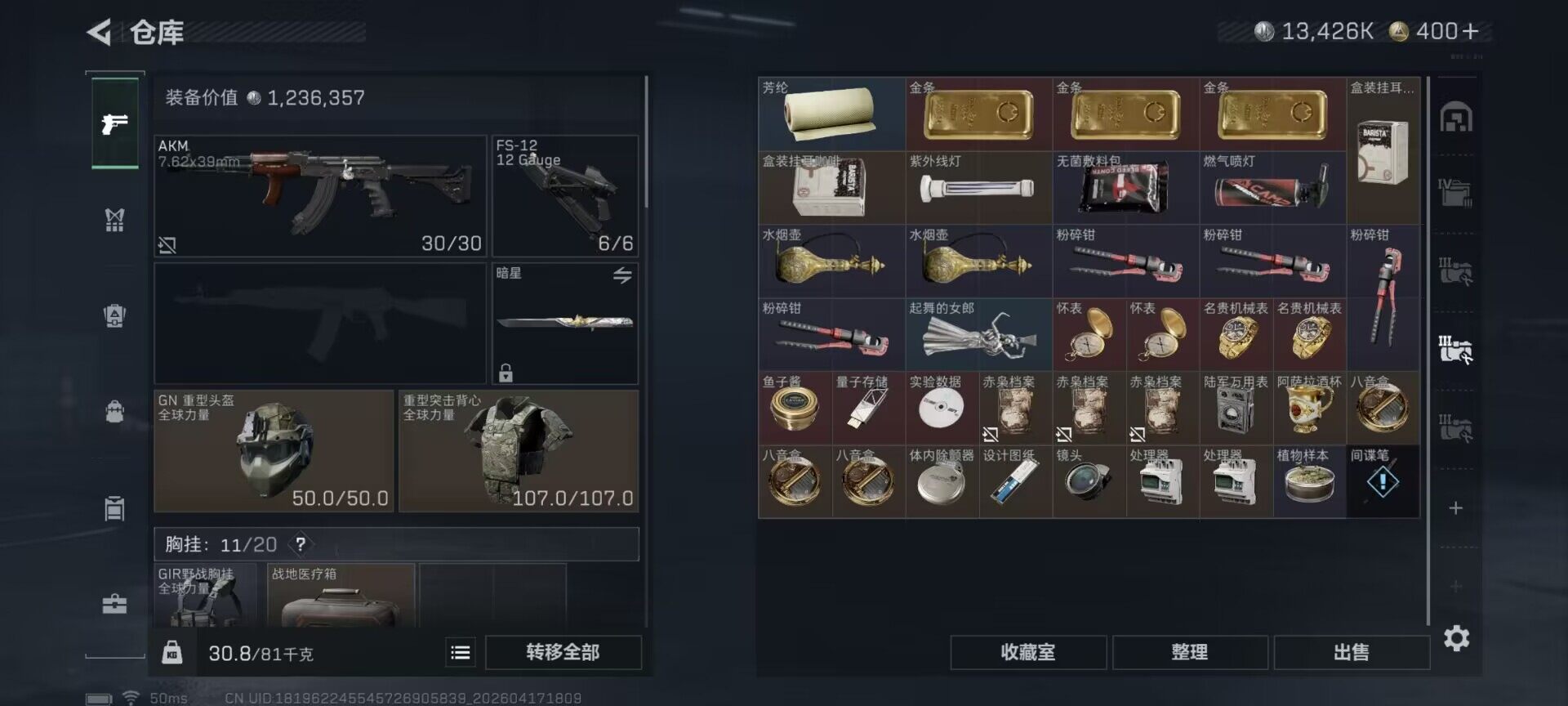Switch to the IV-labeled storage box tab

[x=1455, y=193]
